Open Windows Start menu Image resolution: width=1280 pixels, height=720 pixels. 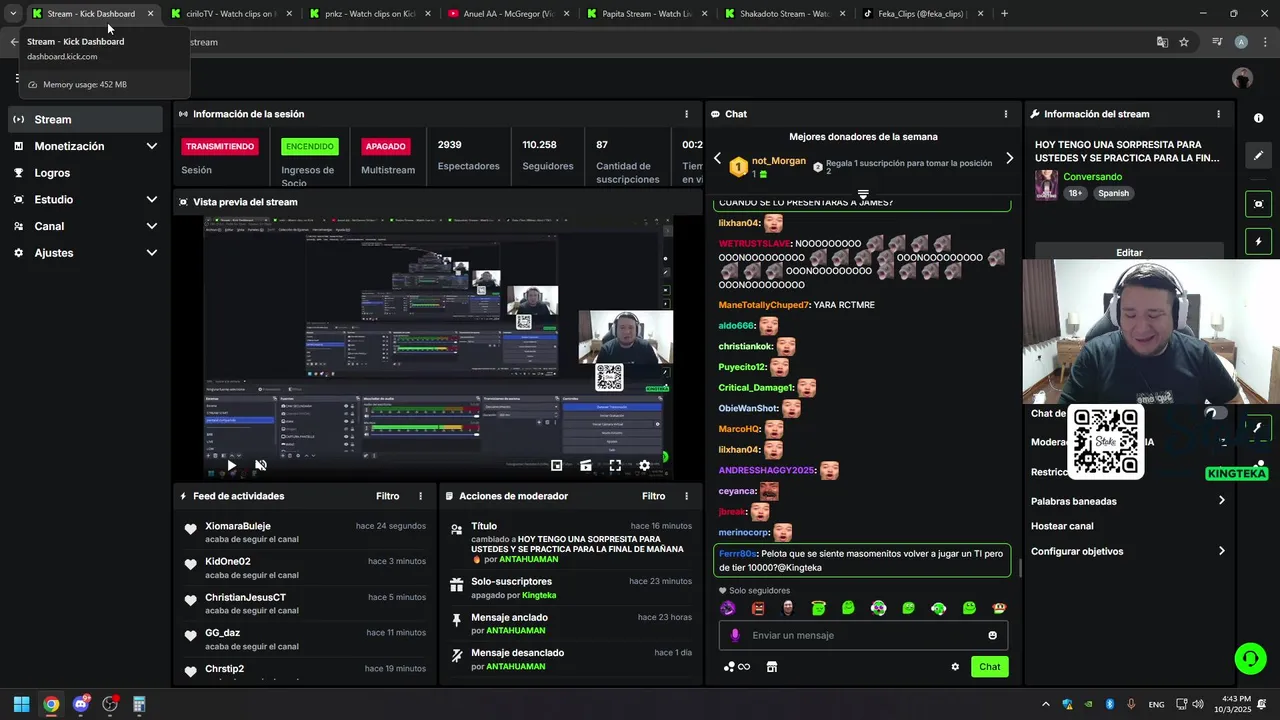(x=21, y=704)
